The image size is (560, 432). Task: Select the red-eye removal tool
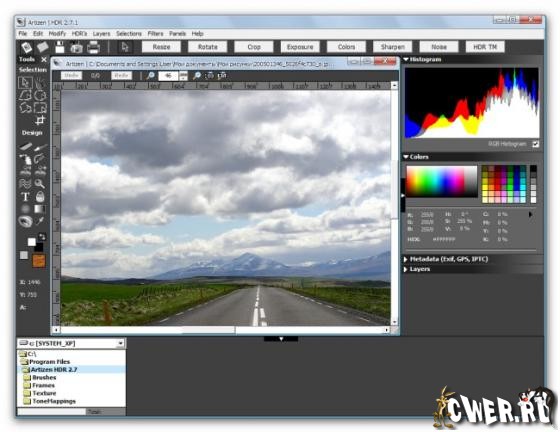click(25, 221)
